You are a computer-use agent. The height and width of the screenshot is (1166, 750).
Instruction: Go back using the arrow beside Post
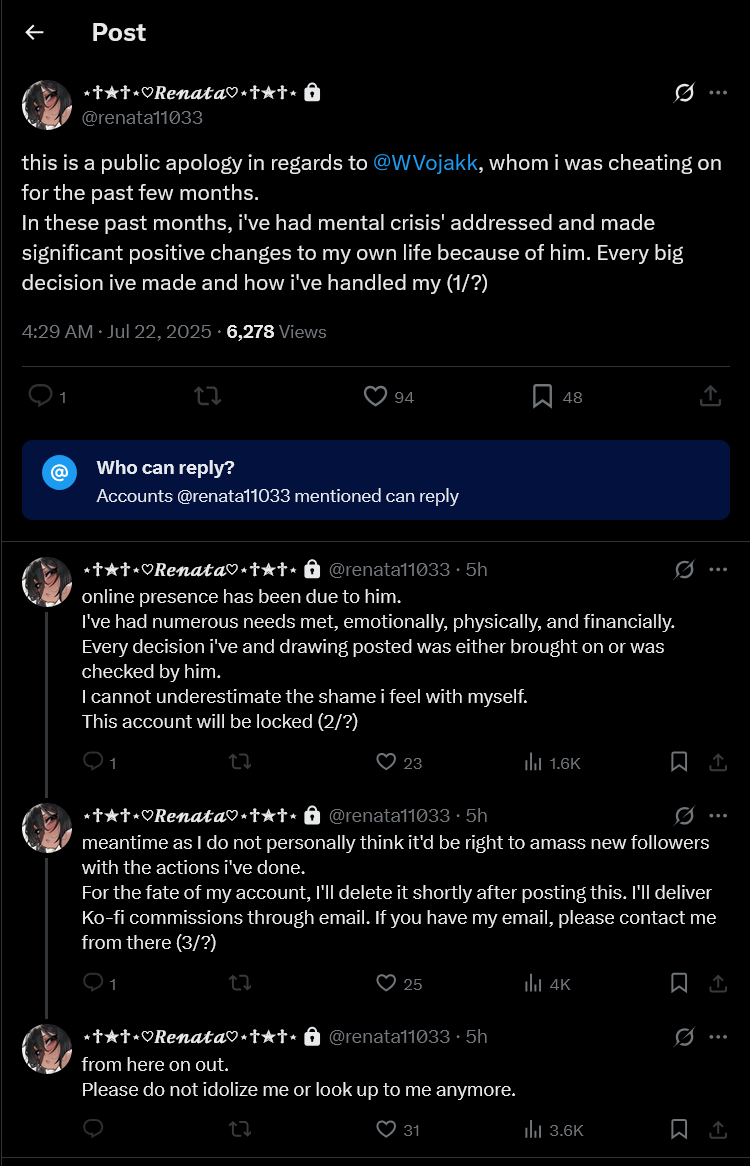(34, 32)
